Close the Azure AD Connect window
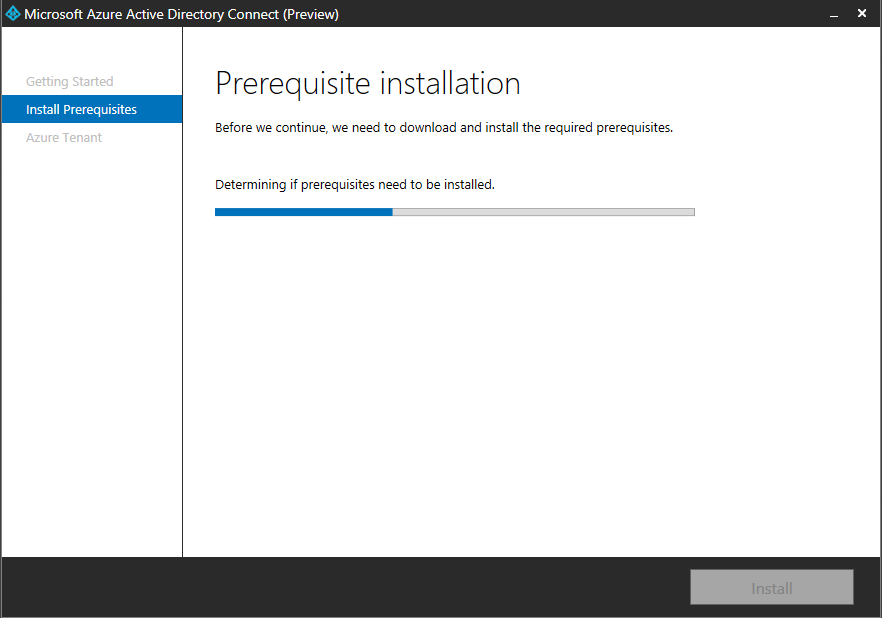The image size is (882, 618). point(862,13)
